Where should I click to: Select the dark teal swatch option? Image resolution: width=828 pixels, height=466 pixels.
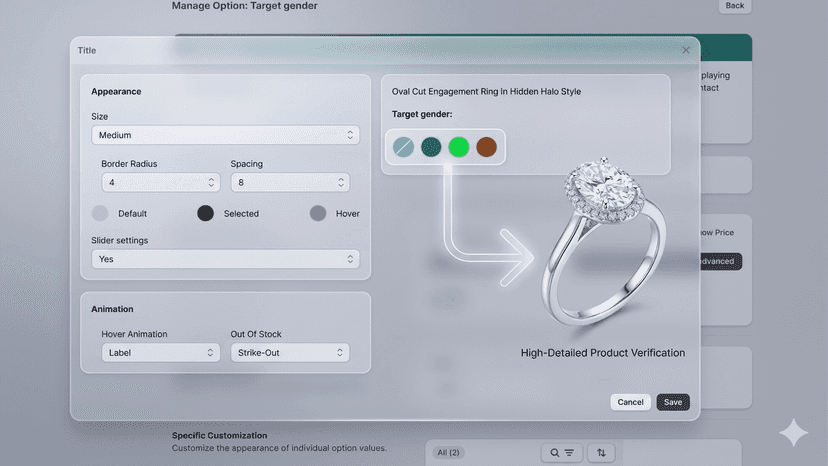(x=431, y=147)
